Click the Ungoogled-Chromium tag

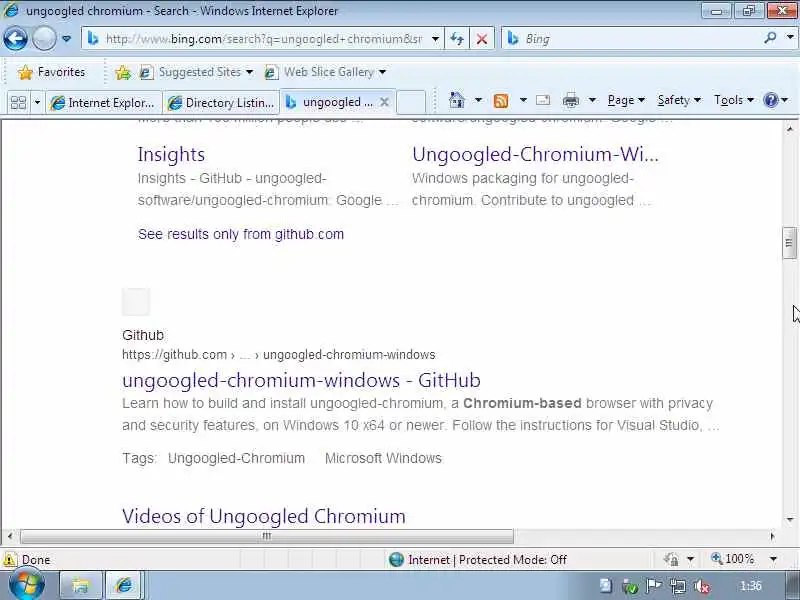236,458
